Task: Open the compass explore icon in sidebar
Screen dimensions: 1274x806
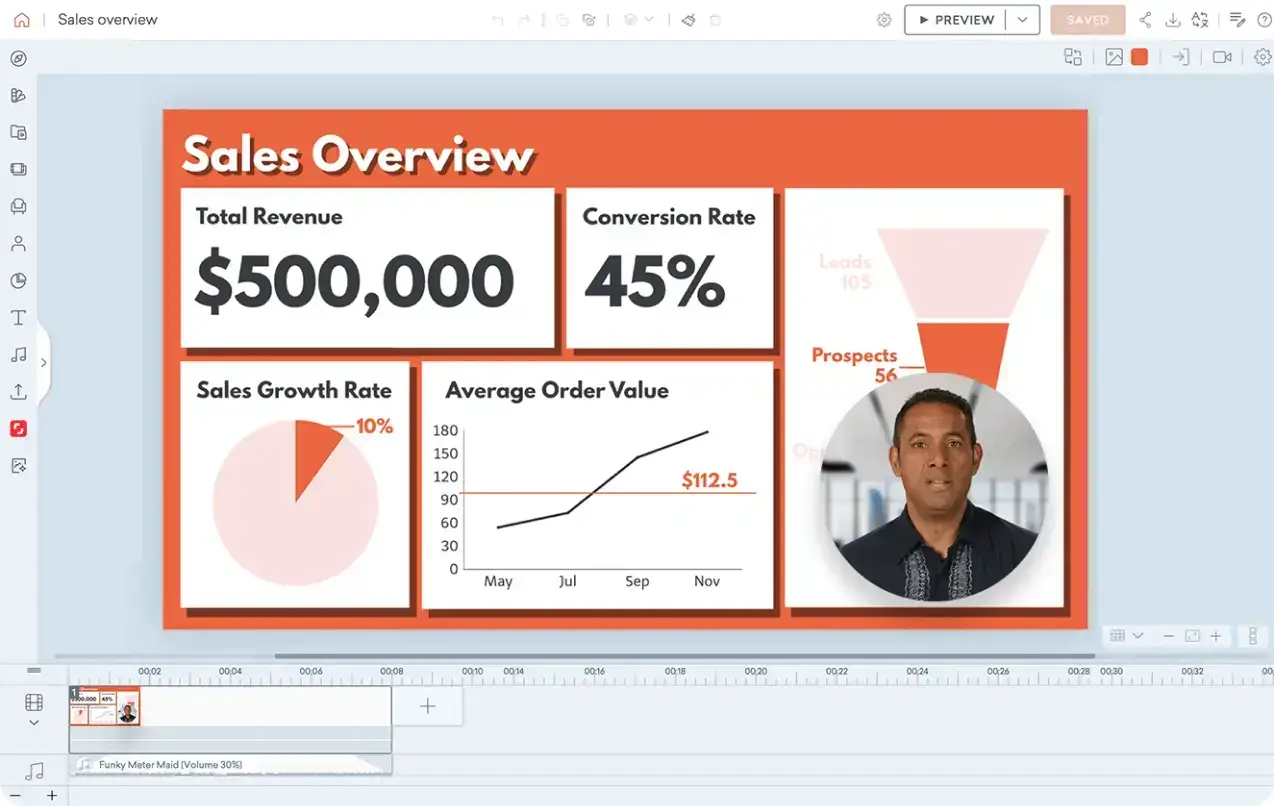Action: click(18, 58)
